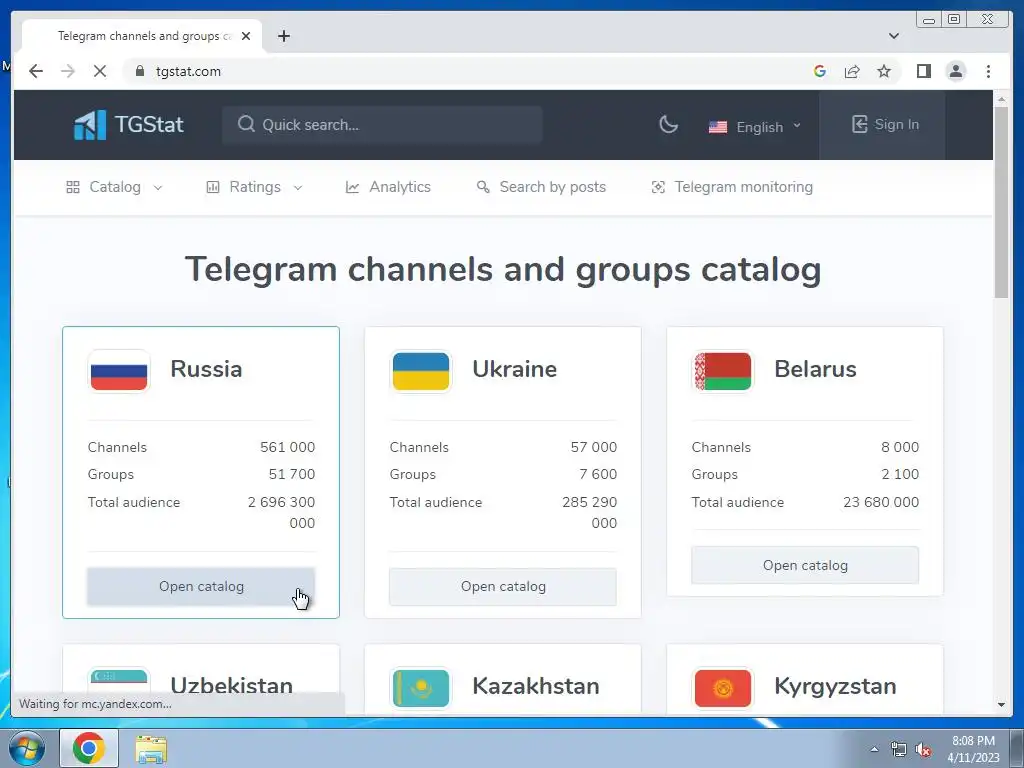Click the Ukraine card title
The width and height of the screenshot is (1024, 768).
[515, 369]
